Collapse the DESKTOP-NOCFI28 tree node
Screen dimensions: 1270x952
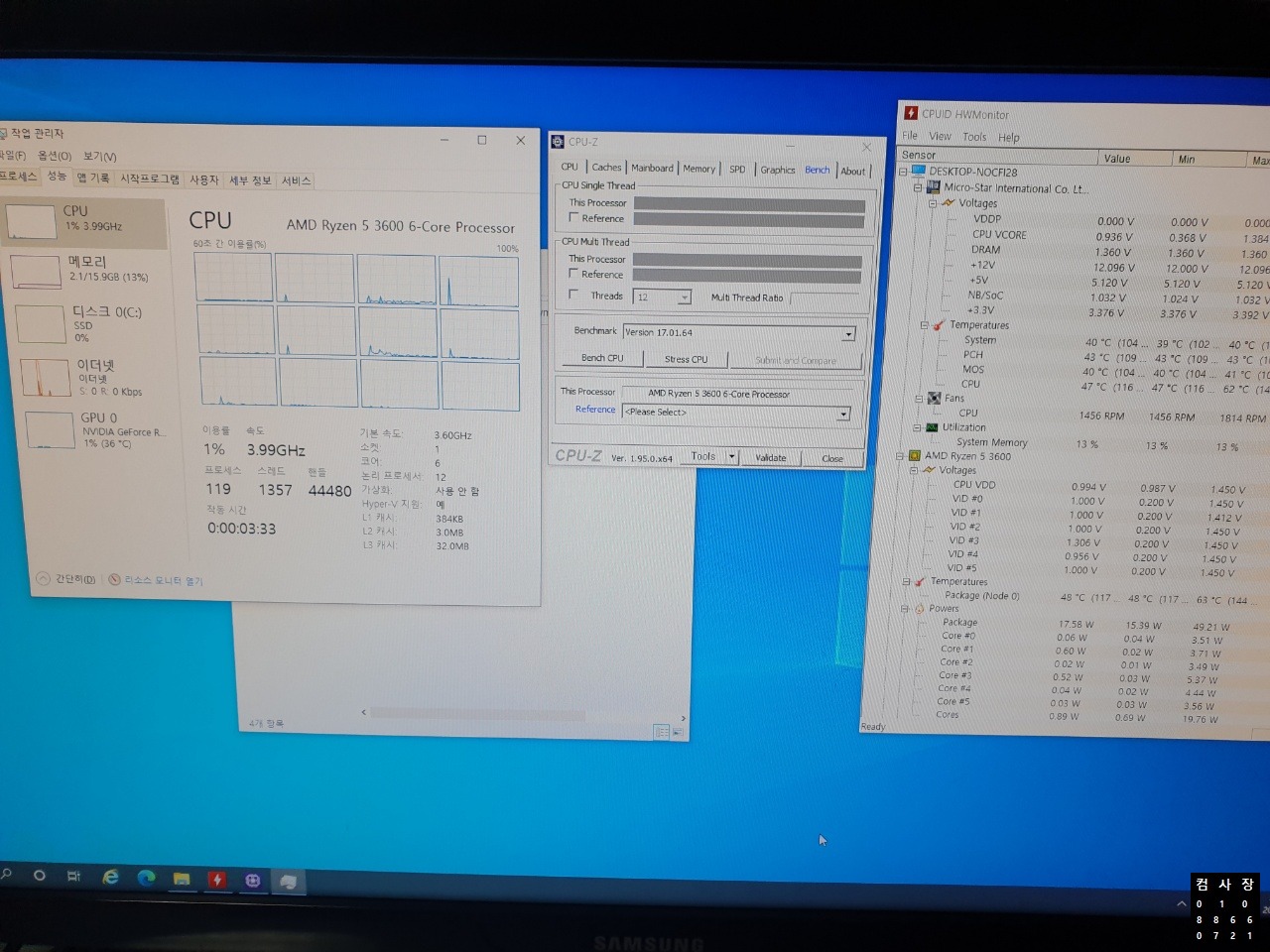902,172
